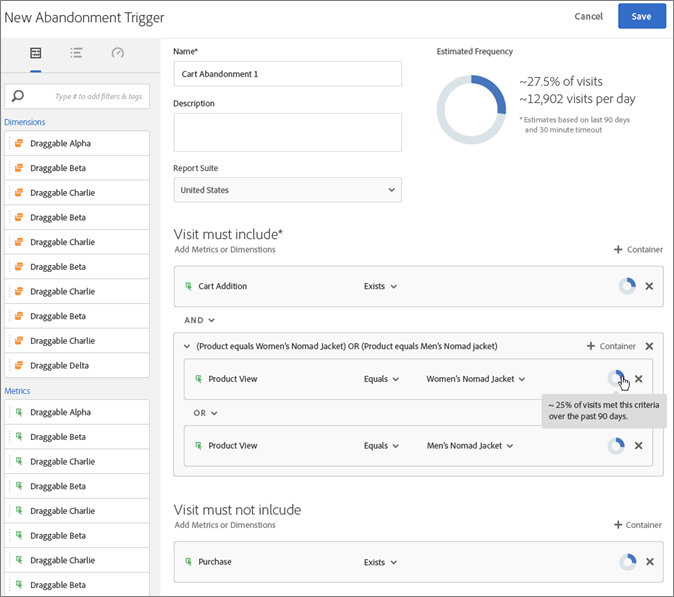The image size is (674, 597).
Task: Switch to the list view tab icon
Action: pos(76,53)
